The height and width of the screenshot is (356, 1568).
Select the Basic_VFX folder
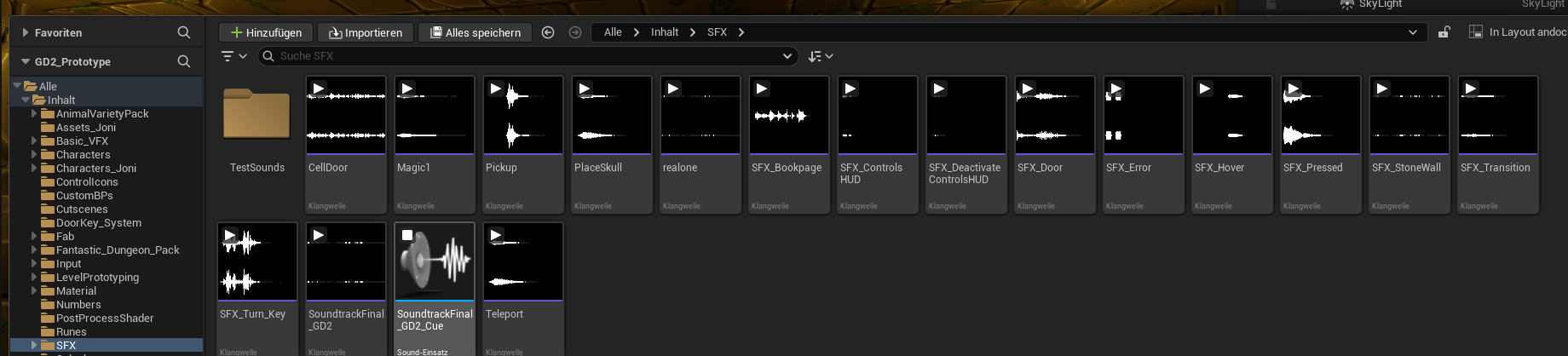(82, 141)
